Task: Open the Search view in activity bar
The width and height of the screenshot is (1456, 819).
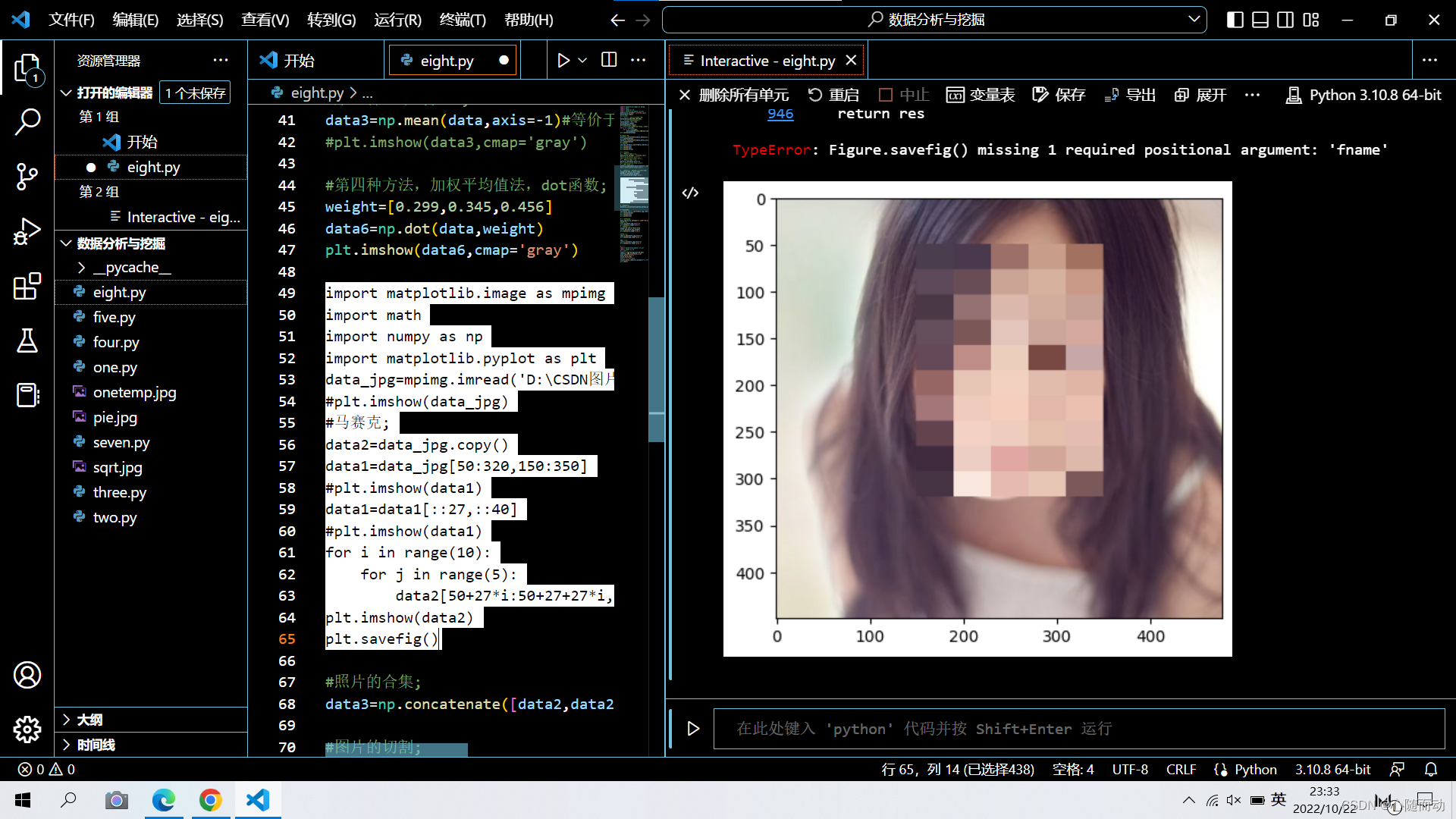Action: pyautogui.click(x=27, y=121)
